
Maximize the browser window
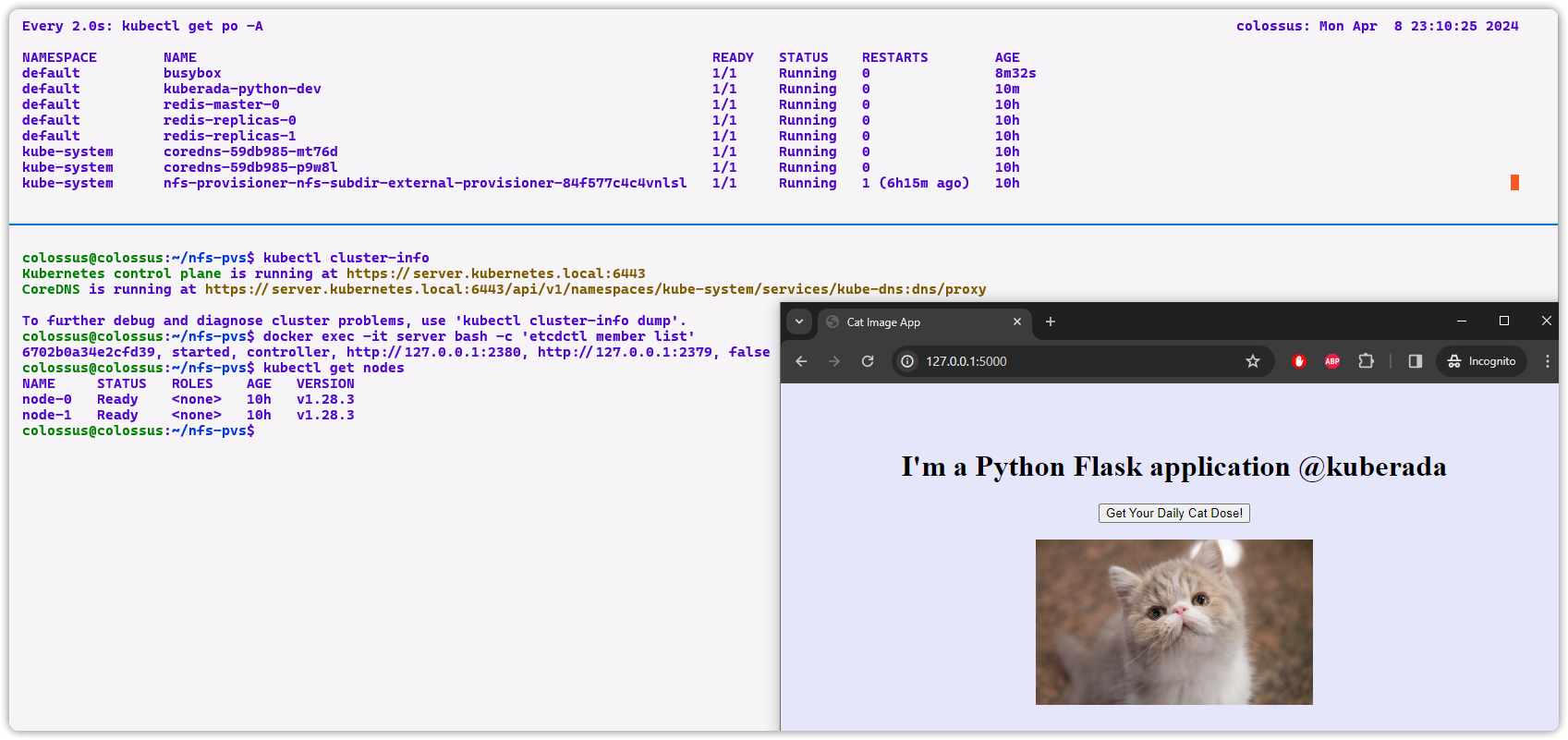click(1503, 321)
